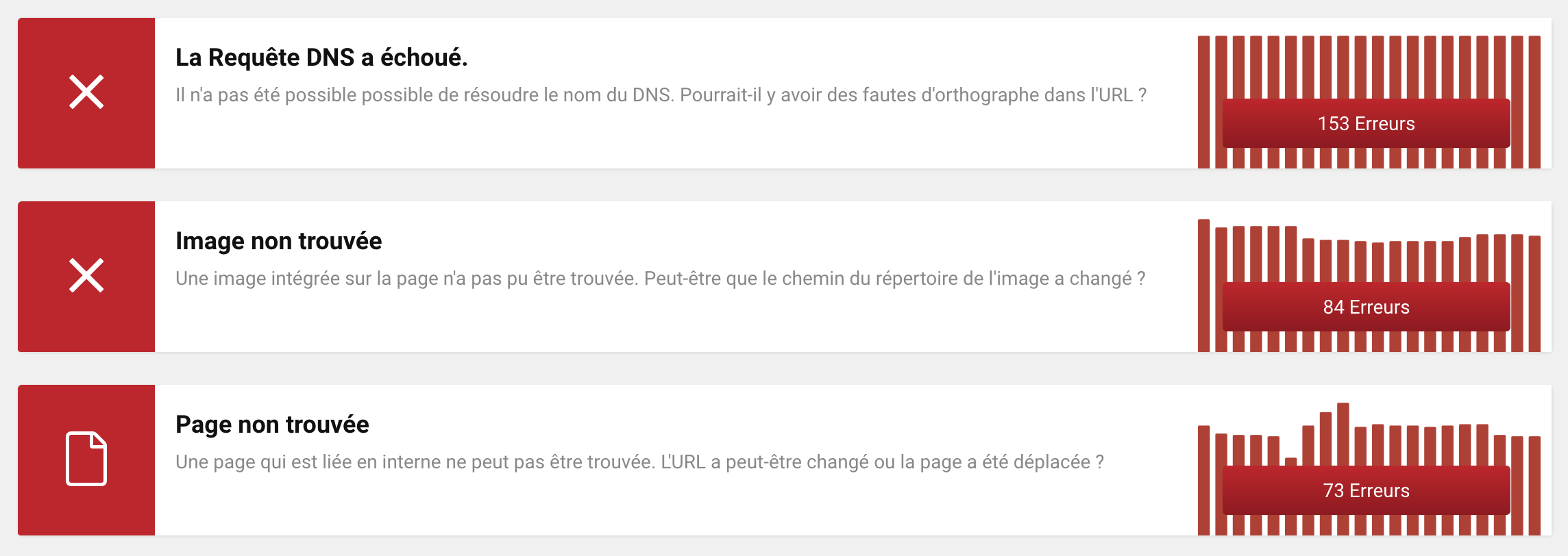
Task: Click the internal page not found description
Action: click(639, 462)
